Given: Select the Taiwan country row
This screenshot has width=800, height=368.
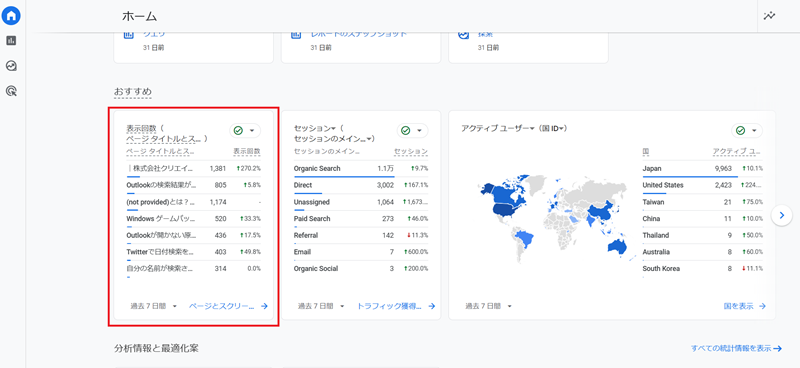Looking at the screenshot, I should [703, 203].
